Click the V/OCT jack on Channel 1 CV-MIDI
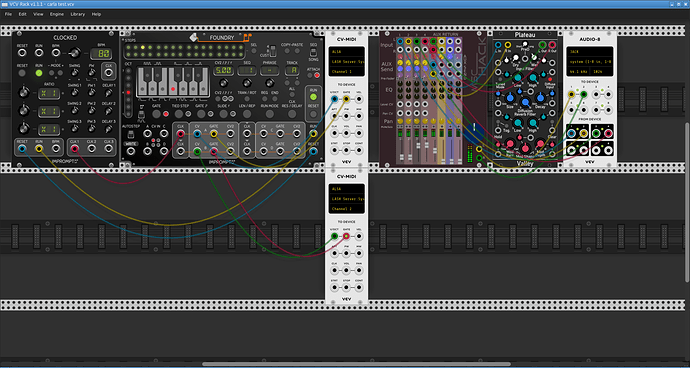Viewport: 690px width, 368px height. [334, 99]
